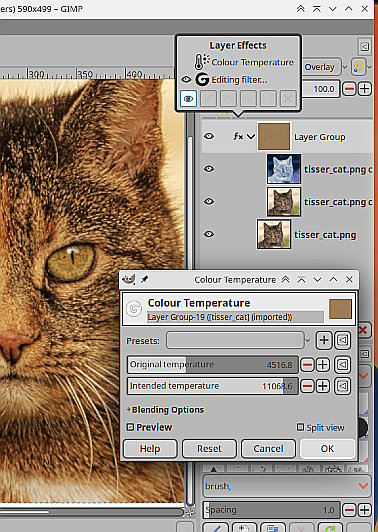
Task: Enable the Split view checkbox
Action: pyautogui.click(x=300, y=427)
